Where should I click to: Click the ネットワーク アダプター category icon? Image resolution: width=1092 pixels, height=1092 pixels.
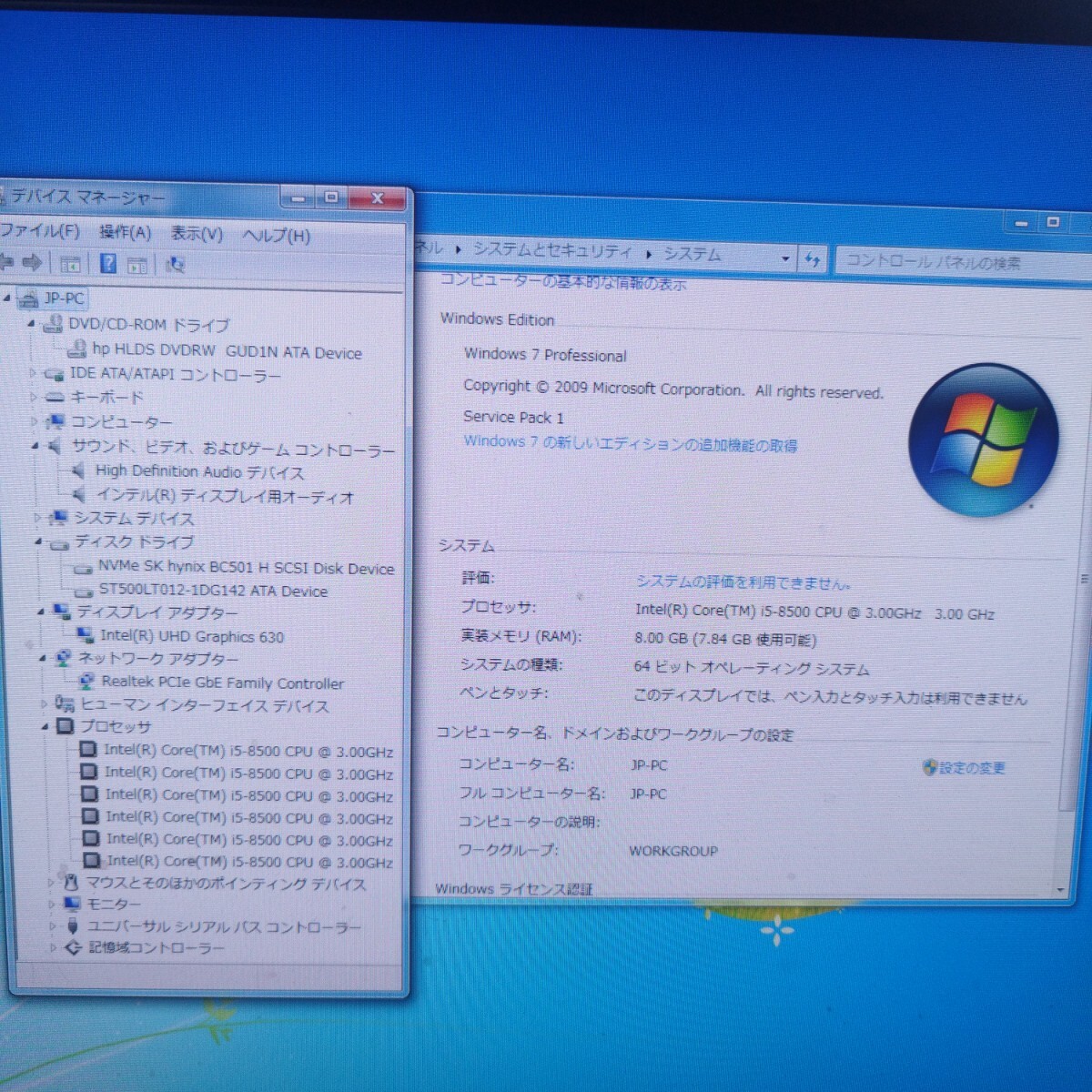pos(64,658)
